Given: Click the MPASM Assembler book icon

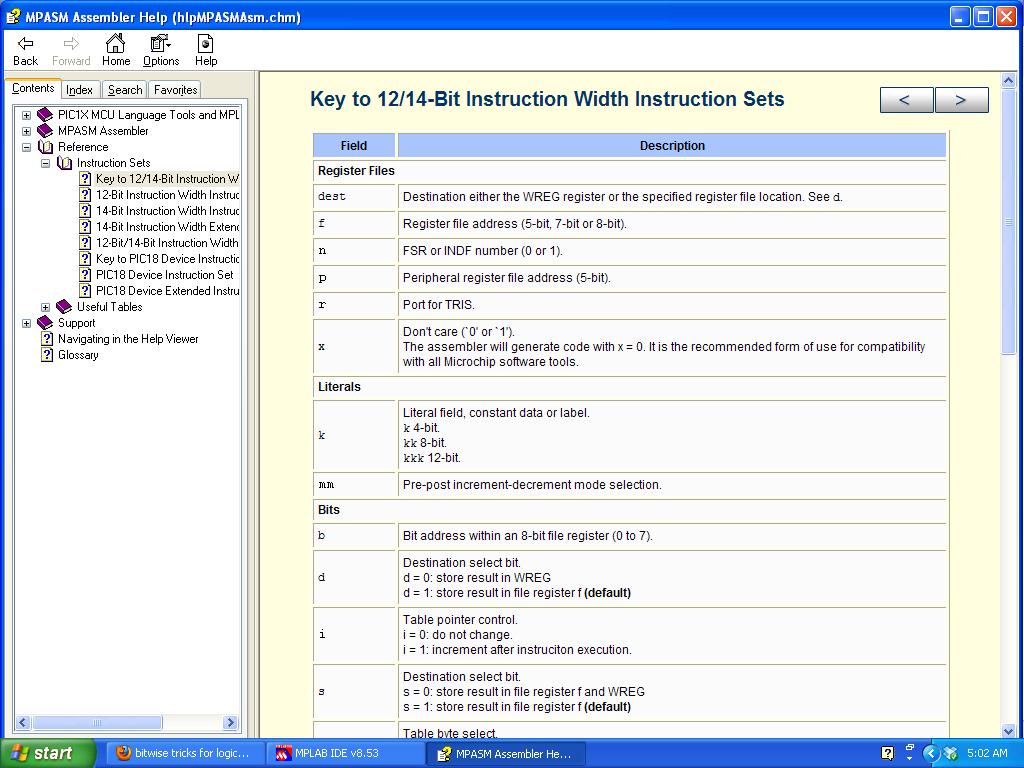Looking at the screenshot, I should point(45,131).
